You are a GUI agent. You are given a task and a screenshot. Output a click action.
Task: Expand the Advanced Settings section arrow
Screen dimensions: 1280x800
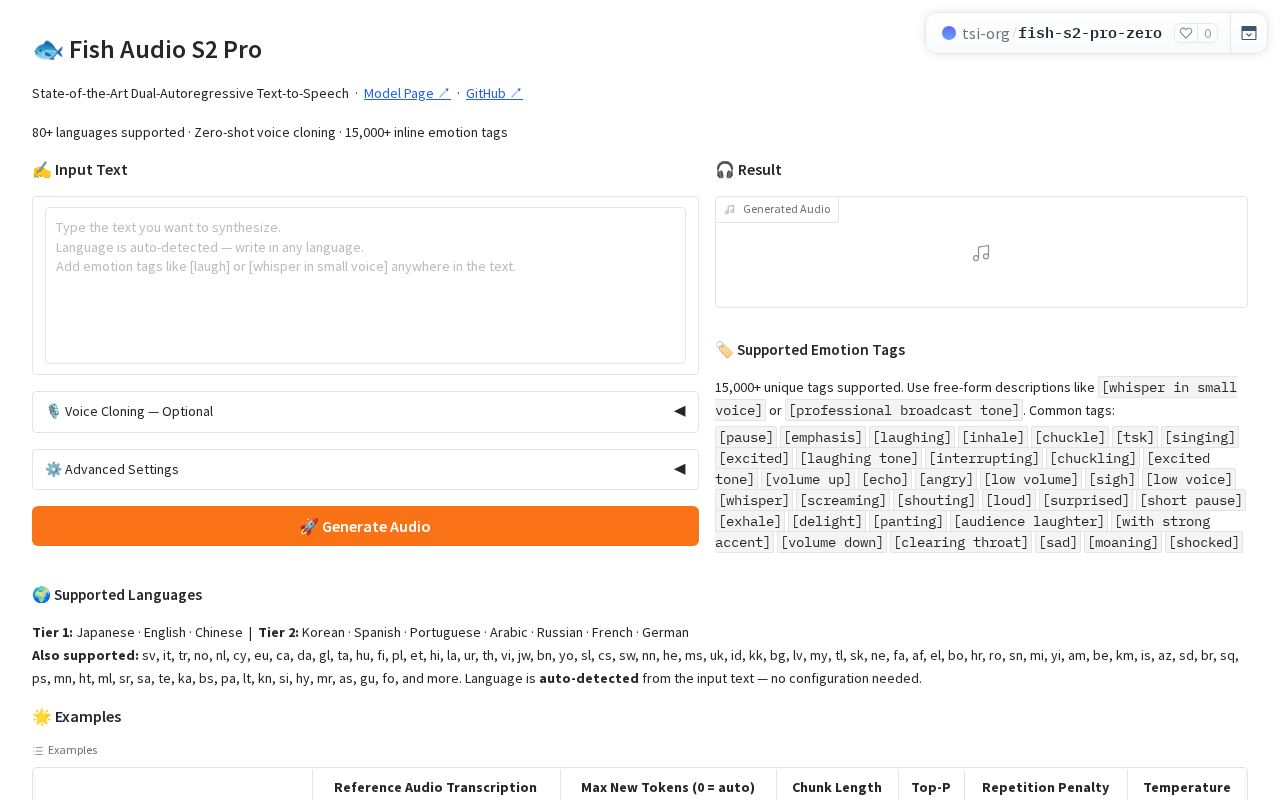click(x=680, y=469)
